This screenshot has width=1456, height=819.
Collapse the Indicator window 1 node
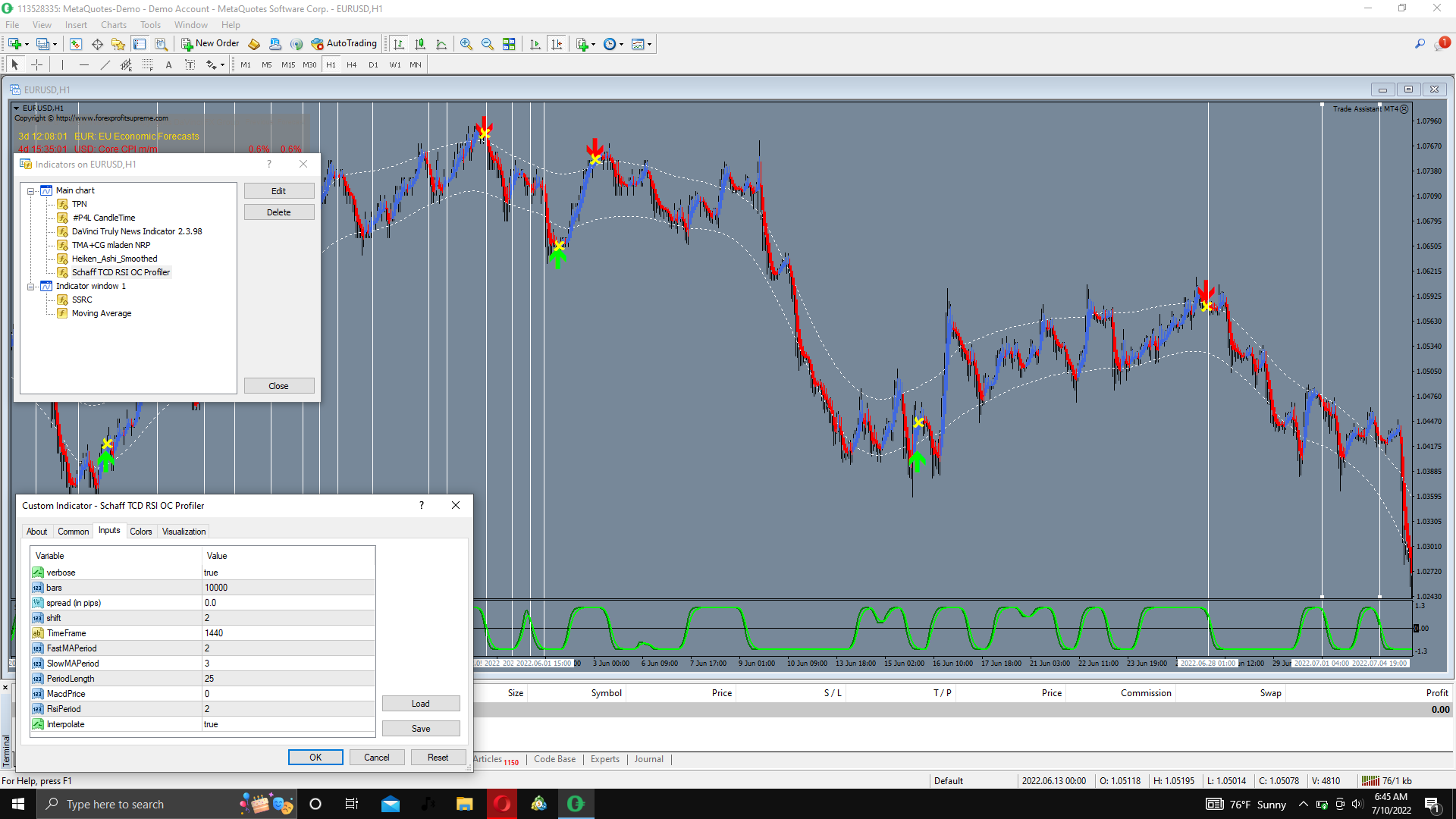[31, 287]
